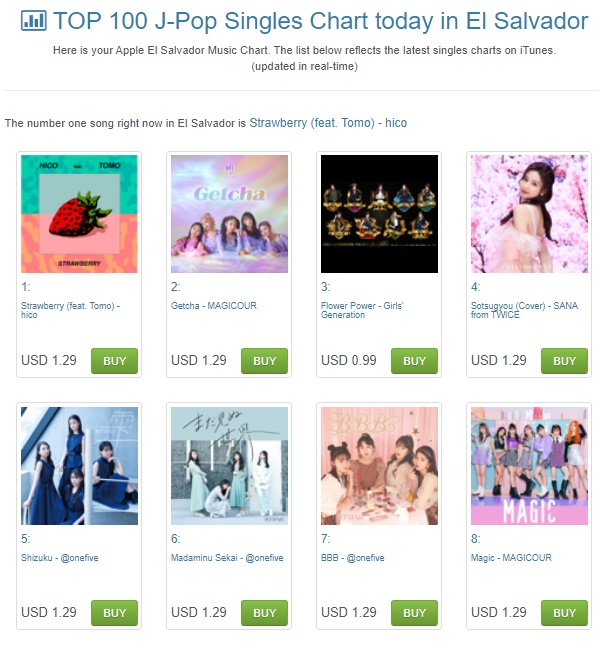Buy Getcha by MAGICOUR

pyautogui.click(x=264, y=361)
